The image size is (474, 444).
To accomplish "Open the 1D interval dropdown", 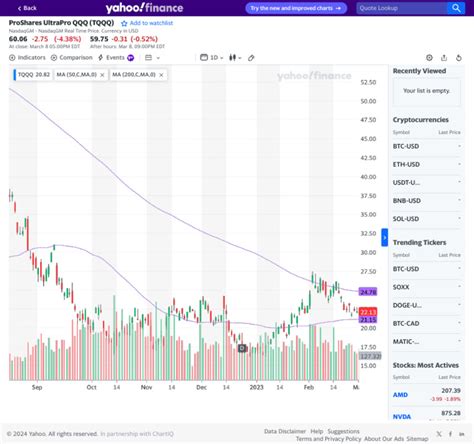I will (x=212, y=58).
